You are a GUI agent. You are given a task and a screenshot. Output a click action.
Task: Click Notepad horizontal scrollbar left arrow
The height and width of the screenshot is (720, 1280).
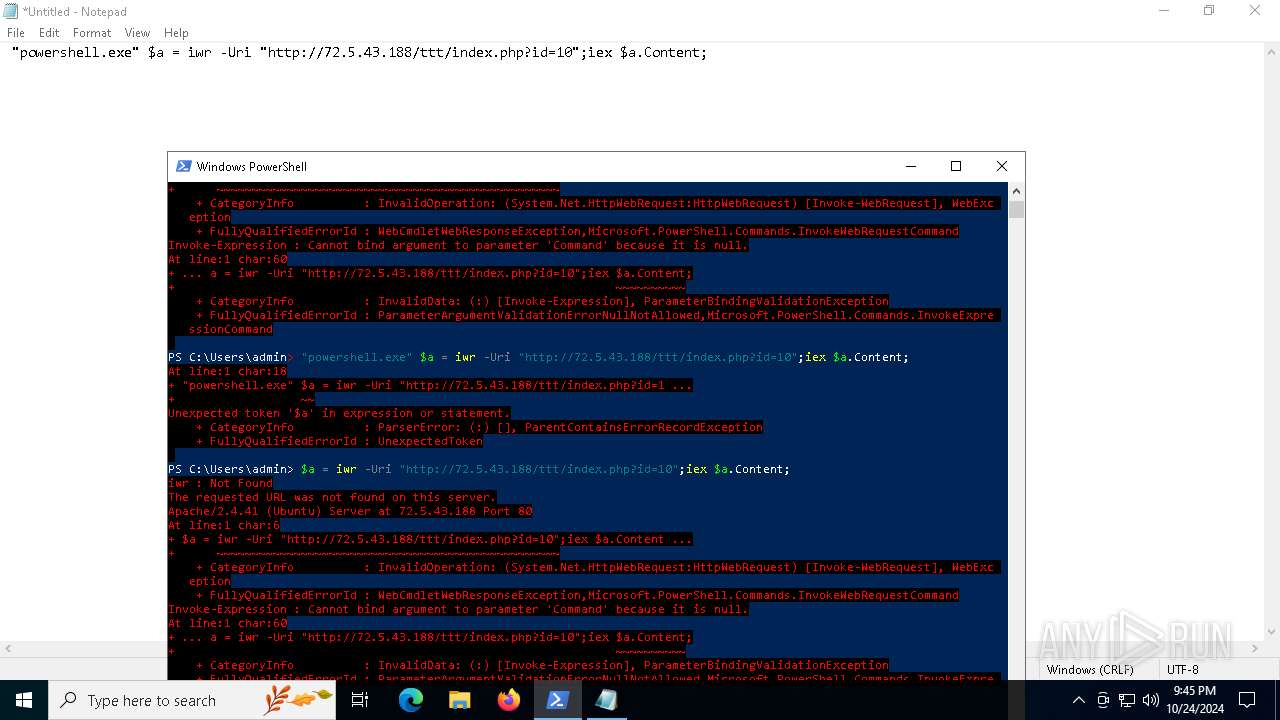click(x=8, y=649)
